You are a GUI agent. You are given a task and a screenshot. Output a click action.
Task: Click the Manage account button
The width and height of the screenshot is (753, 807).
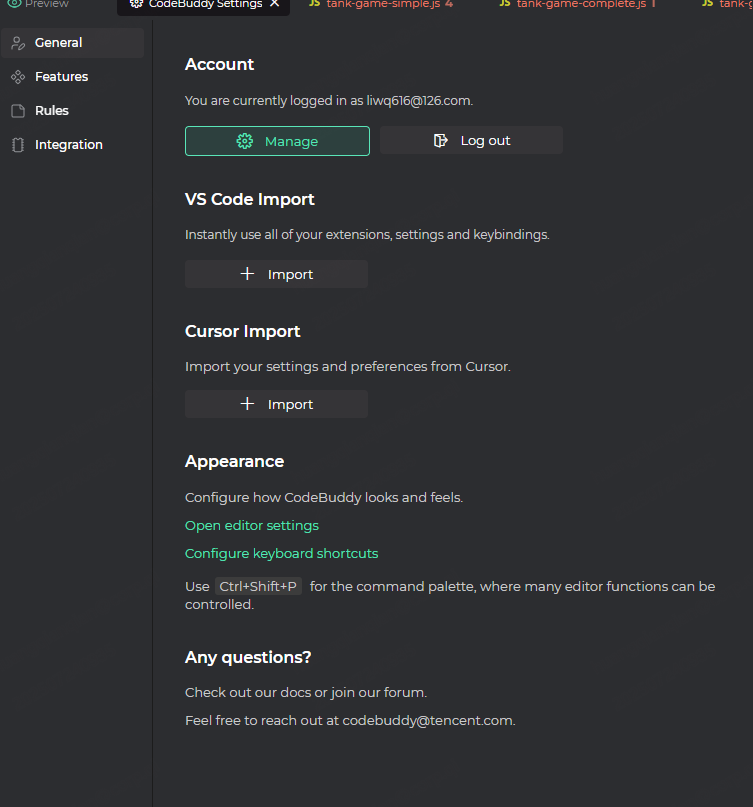(277, 141)
